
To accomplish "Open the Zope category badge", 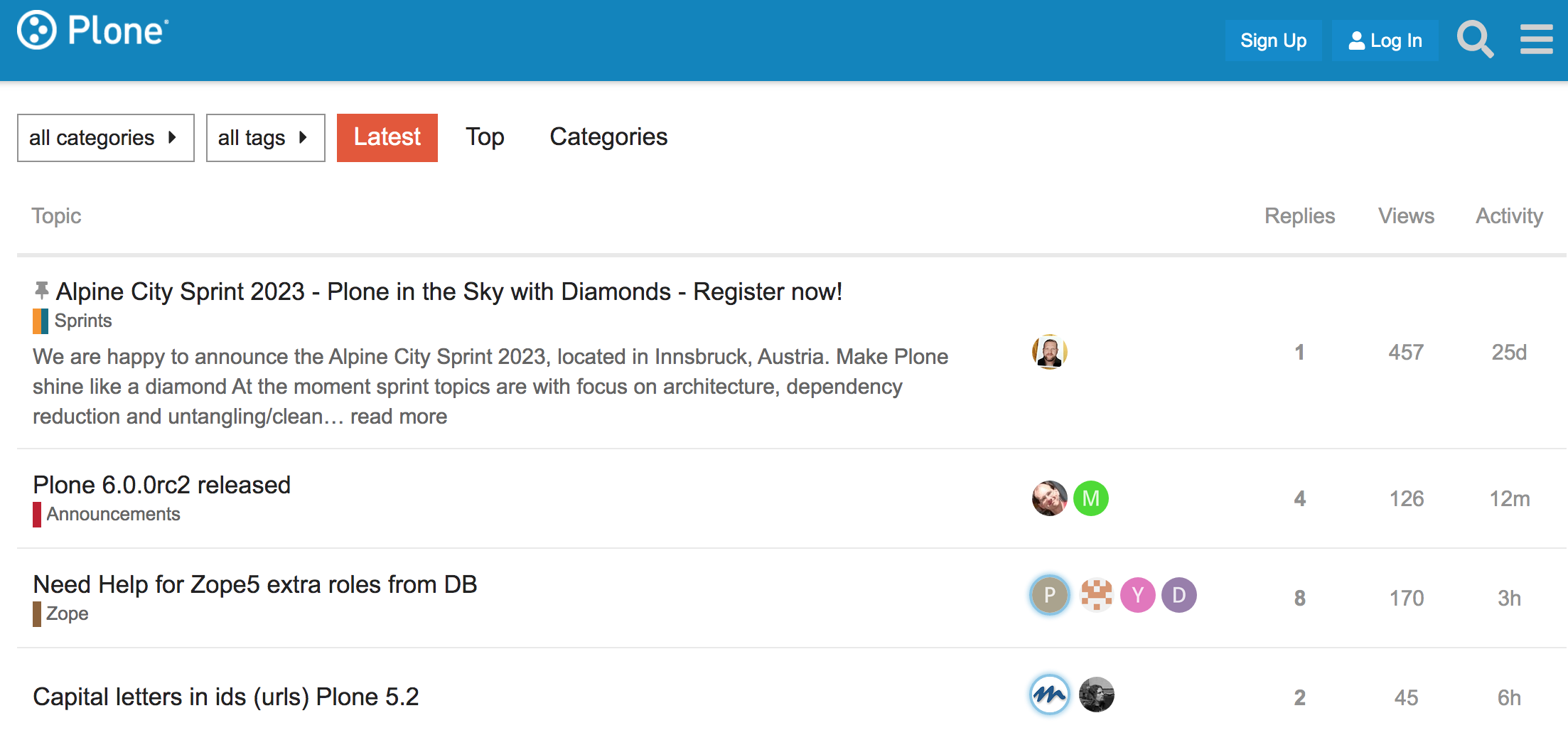I will click(61, 614).
